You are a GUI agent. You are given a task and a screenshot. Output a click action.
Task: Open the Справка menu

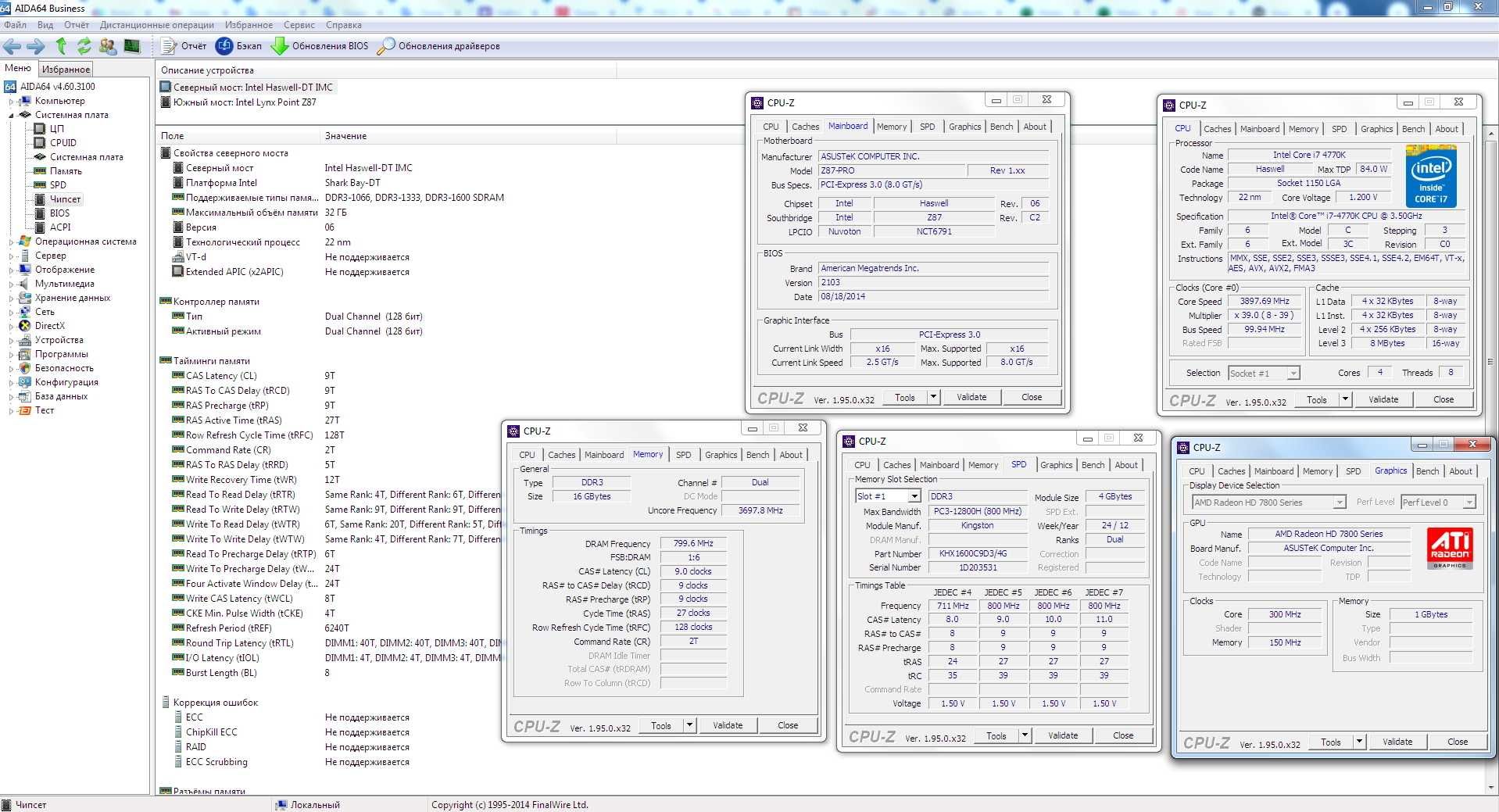344,25
